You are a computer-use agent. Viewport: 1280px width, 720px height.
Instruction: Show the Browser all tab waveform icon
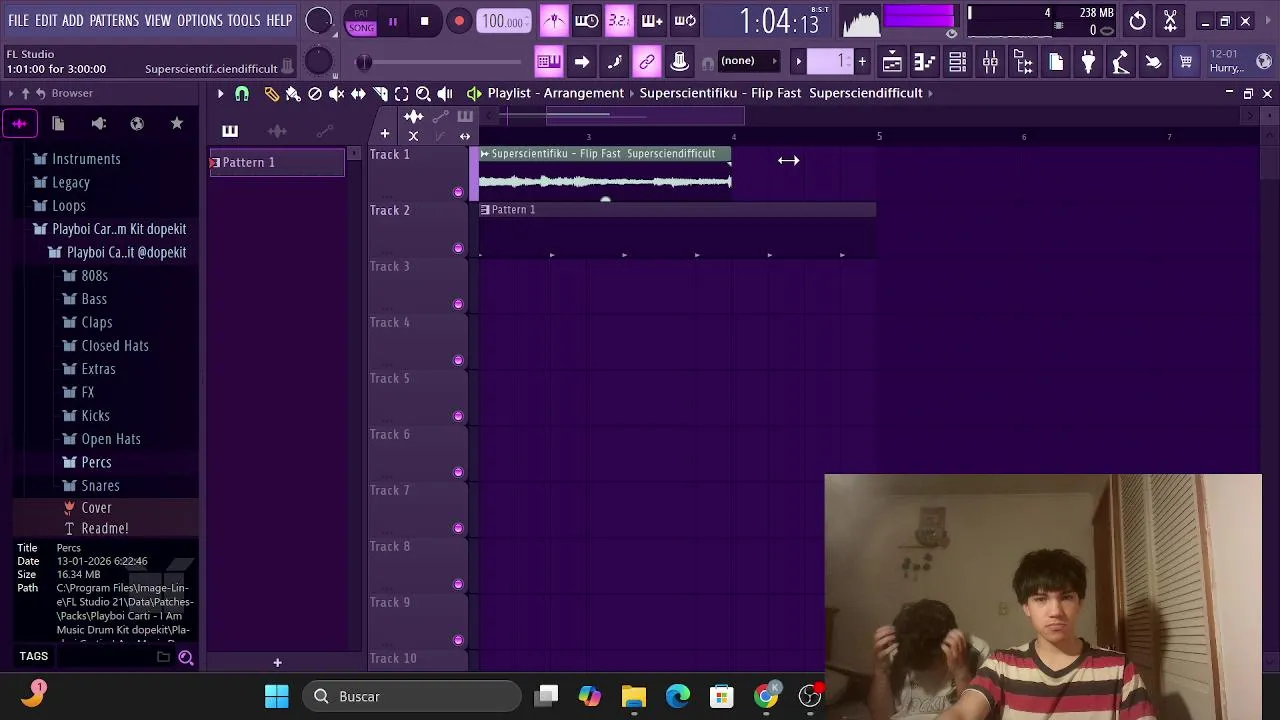click(19, 124)
